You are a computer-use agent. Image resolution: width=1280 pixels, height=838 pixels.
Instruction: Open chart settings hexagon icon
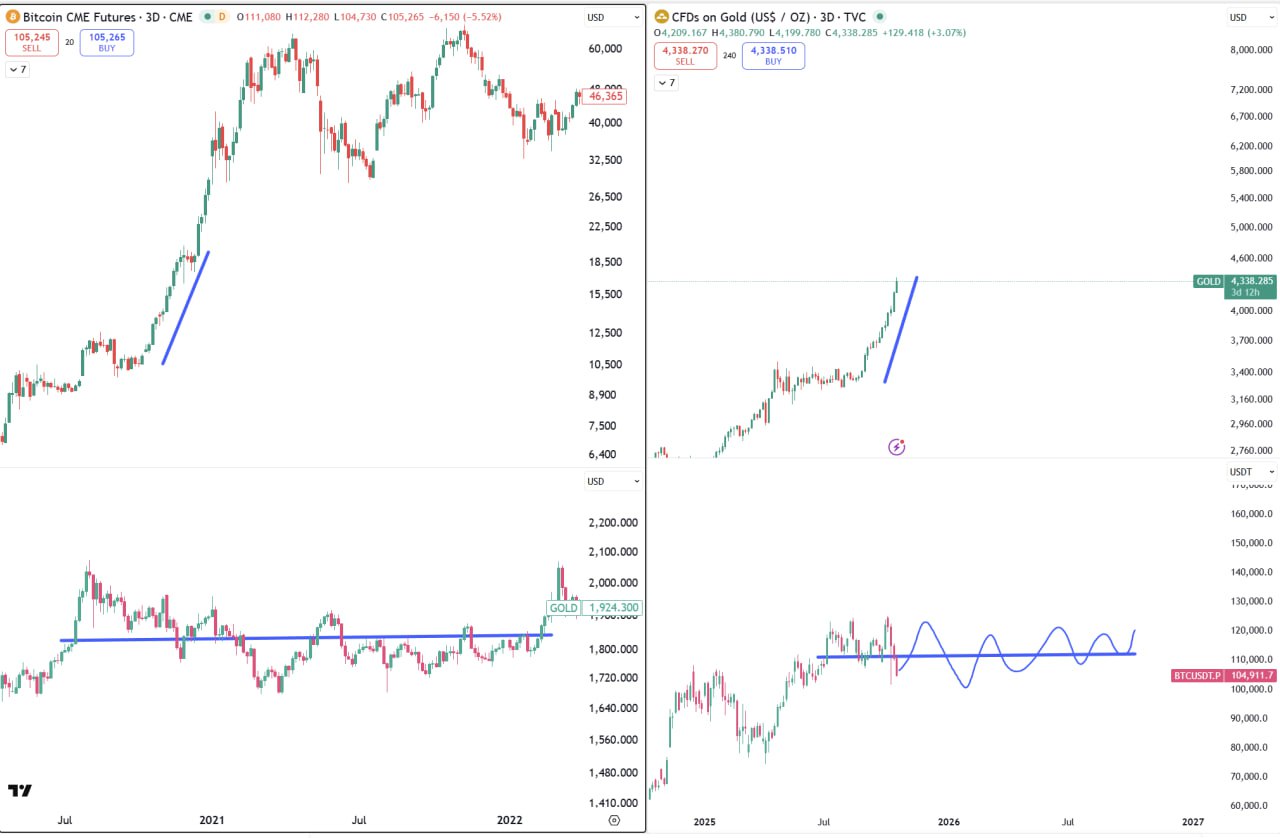[614, 820]
